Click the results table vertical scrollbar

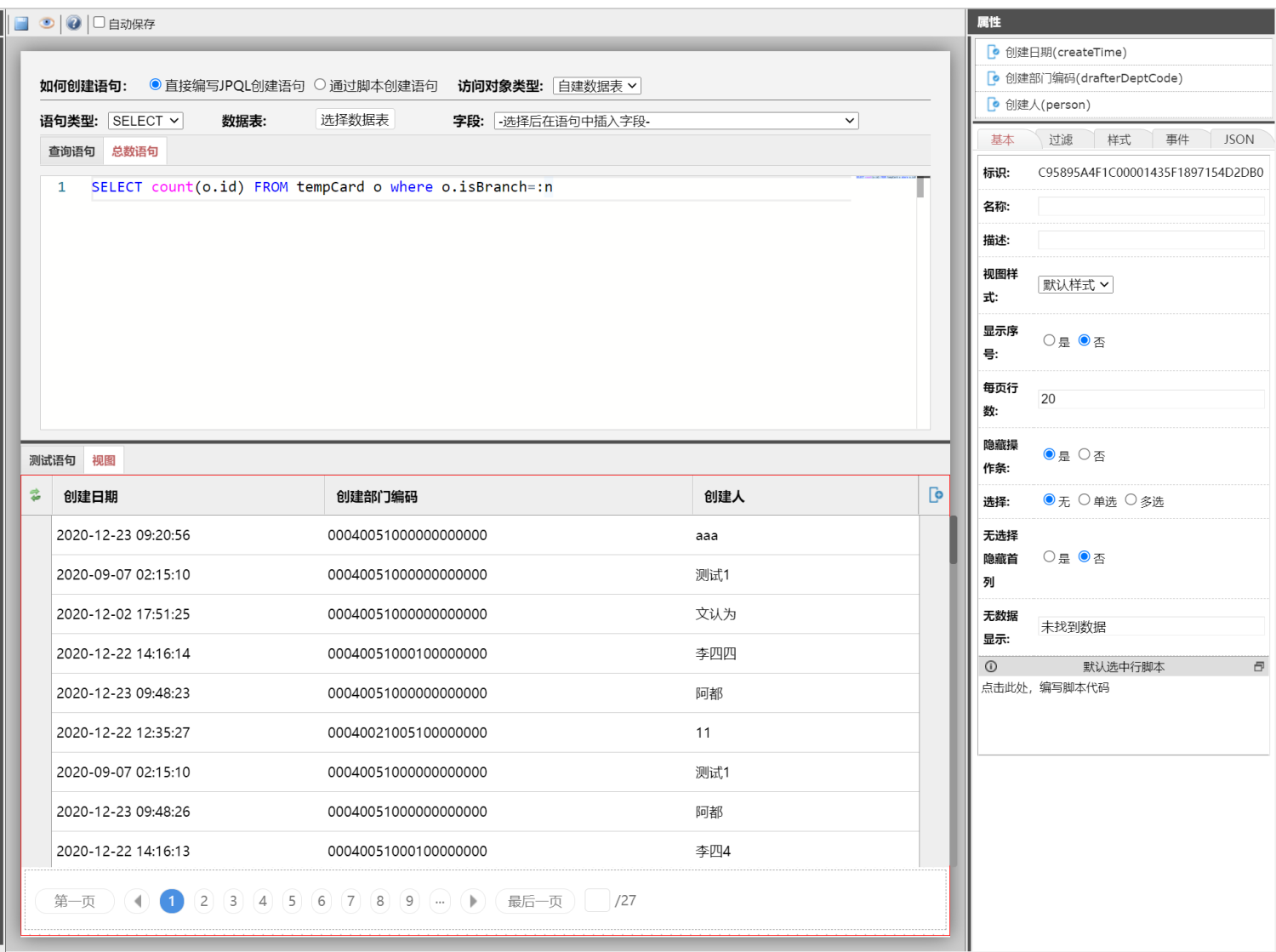[x=954, y=541]
